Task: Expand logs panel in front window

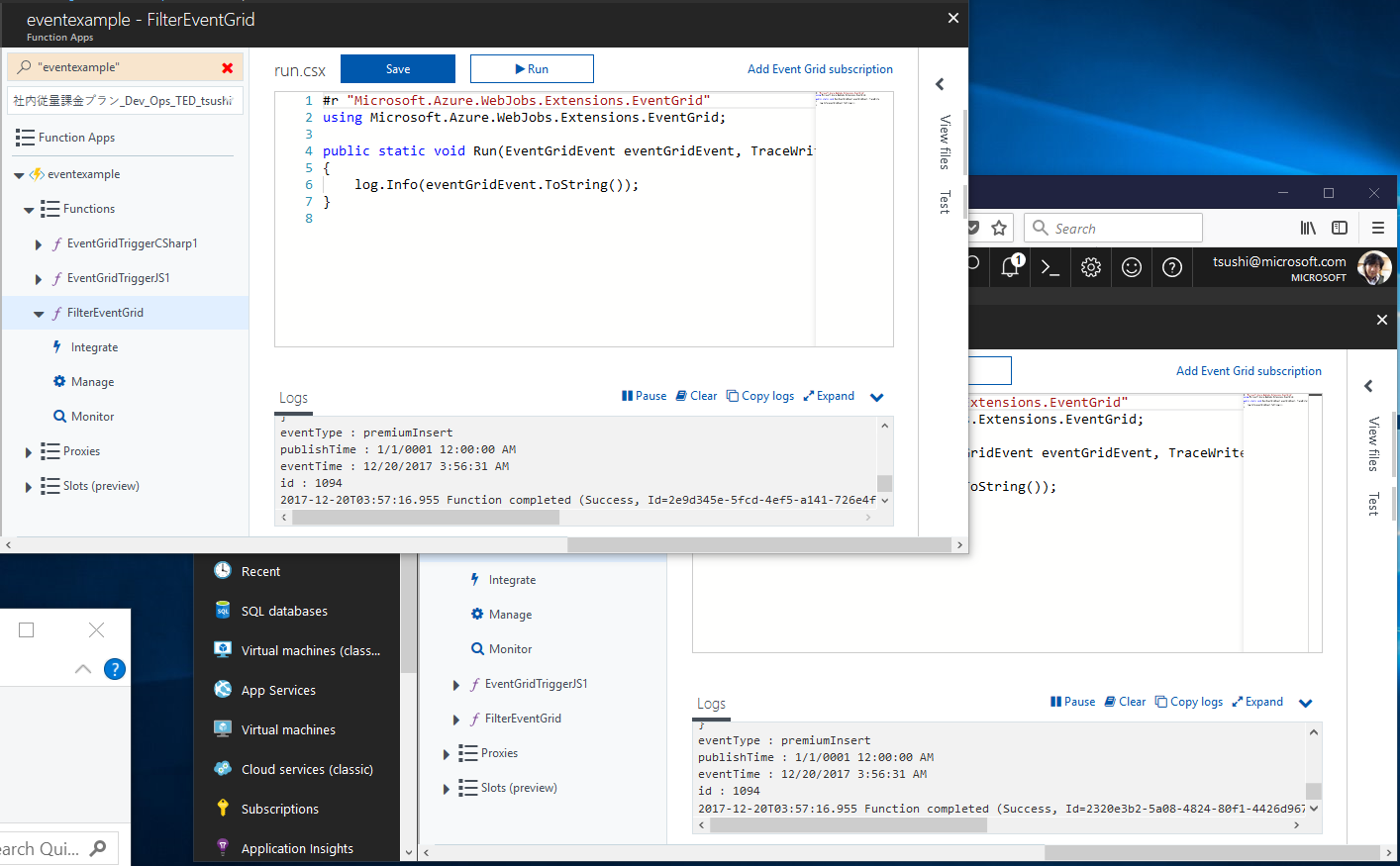Action: click(x=829, y=396)
